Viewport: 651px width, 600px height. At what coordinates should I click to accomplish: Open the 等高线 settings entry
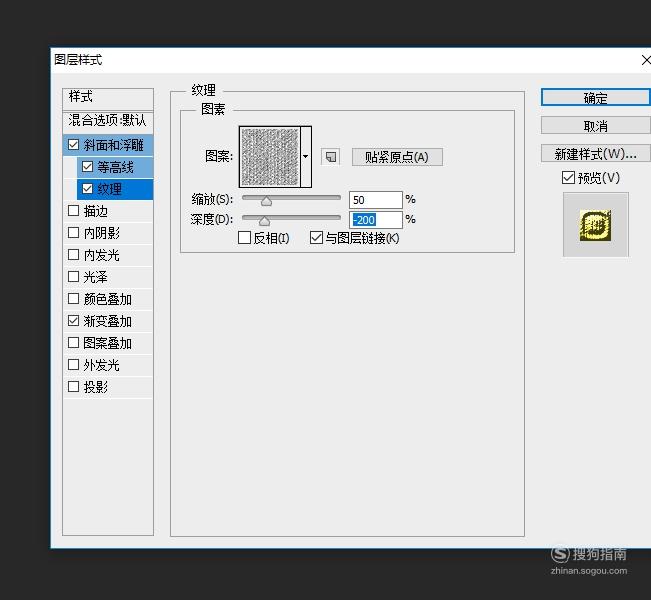115,167
